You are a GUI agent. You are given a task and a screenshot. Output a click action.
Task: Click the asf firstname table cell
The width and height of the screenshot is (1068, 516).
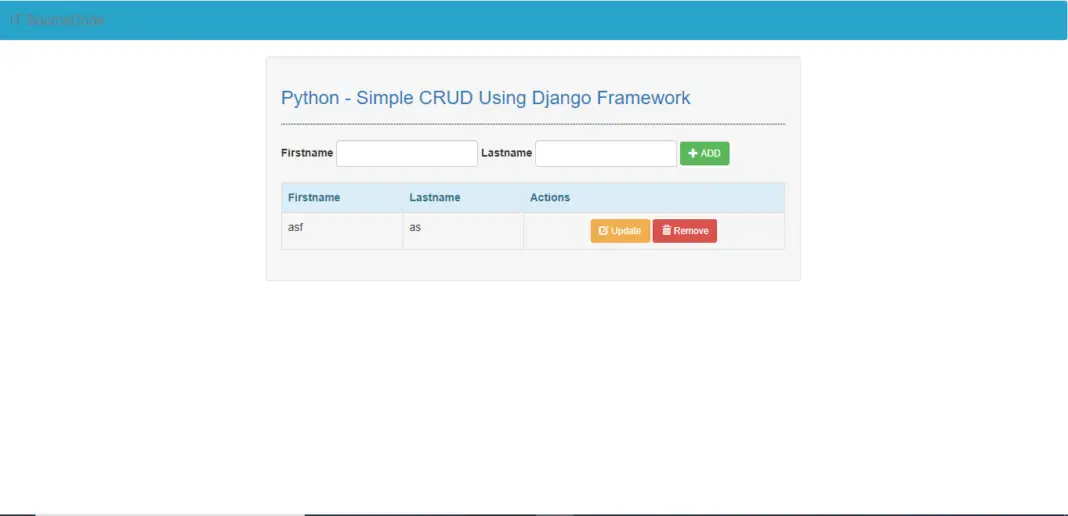pyautogui.click(x=342, y=231)
